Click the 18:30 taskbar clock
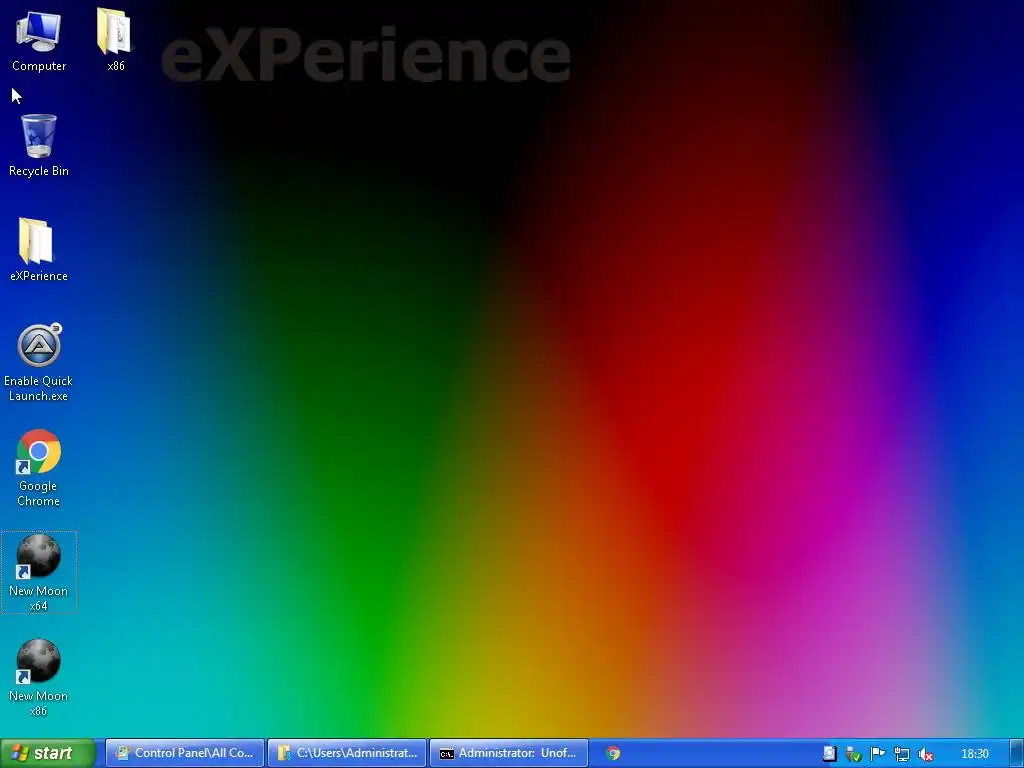Viewport: 1024px width, 768px height. pyautogui.click(x=974, y=754)
